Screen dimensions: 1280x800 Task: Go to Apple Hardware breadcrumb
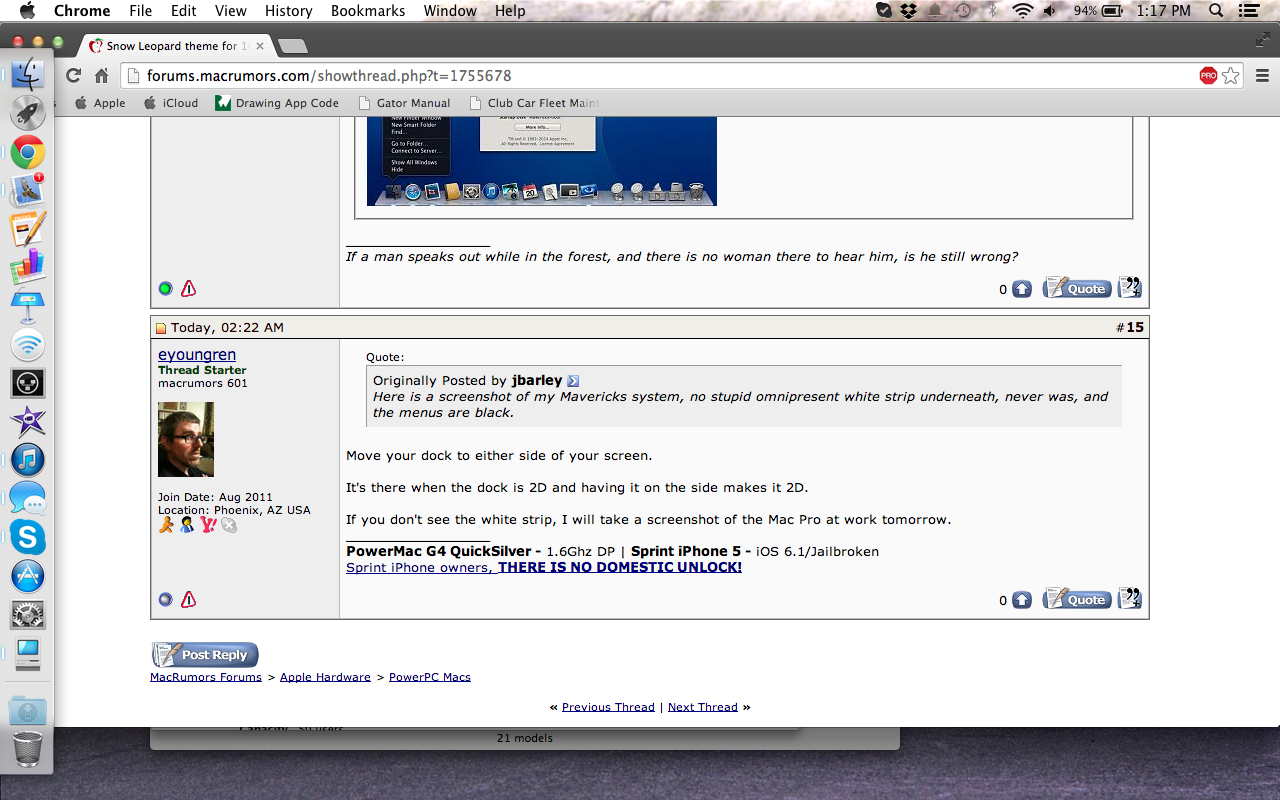point(325,677)
